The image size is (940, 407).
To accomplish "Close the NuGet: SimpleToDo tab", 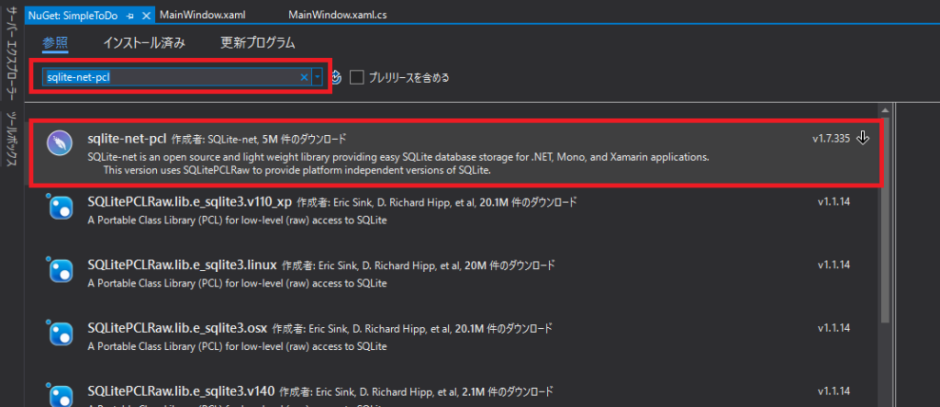I will [146, 16].
